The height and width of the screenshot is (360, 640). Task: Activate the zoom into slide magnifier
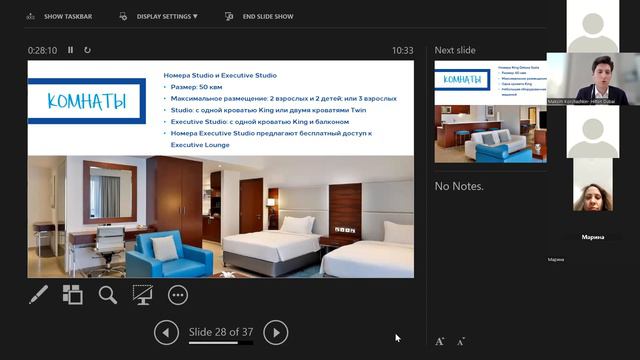pos(108,295)
